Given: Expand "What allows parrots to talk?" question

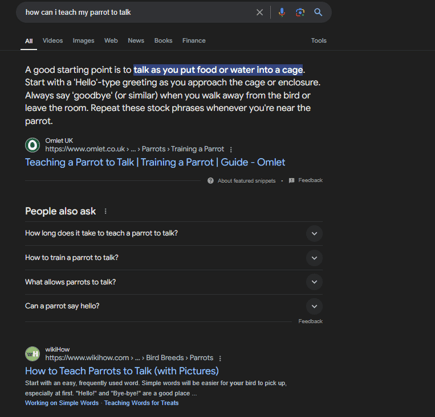Looking at the screenshot, I should click(174, 282).
